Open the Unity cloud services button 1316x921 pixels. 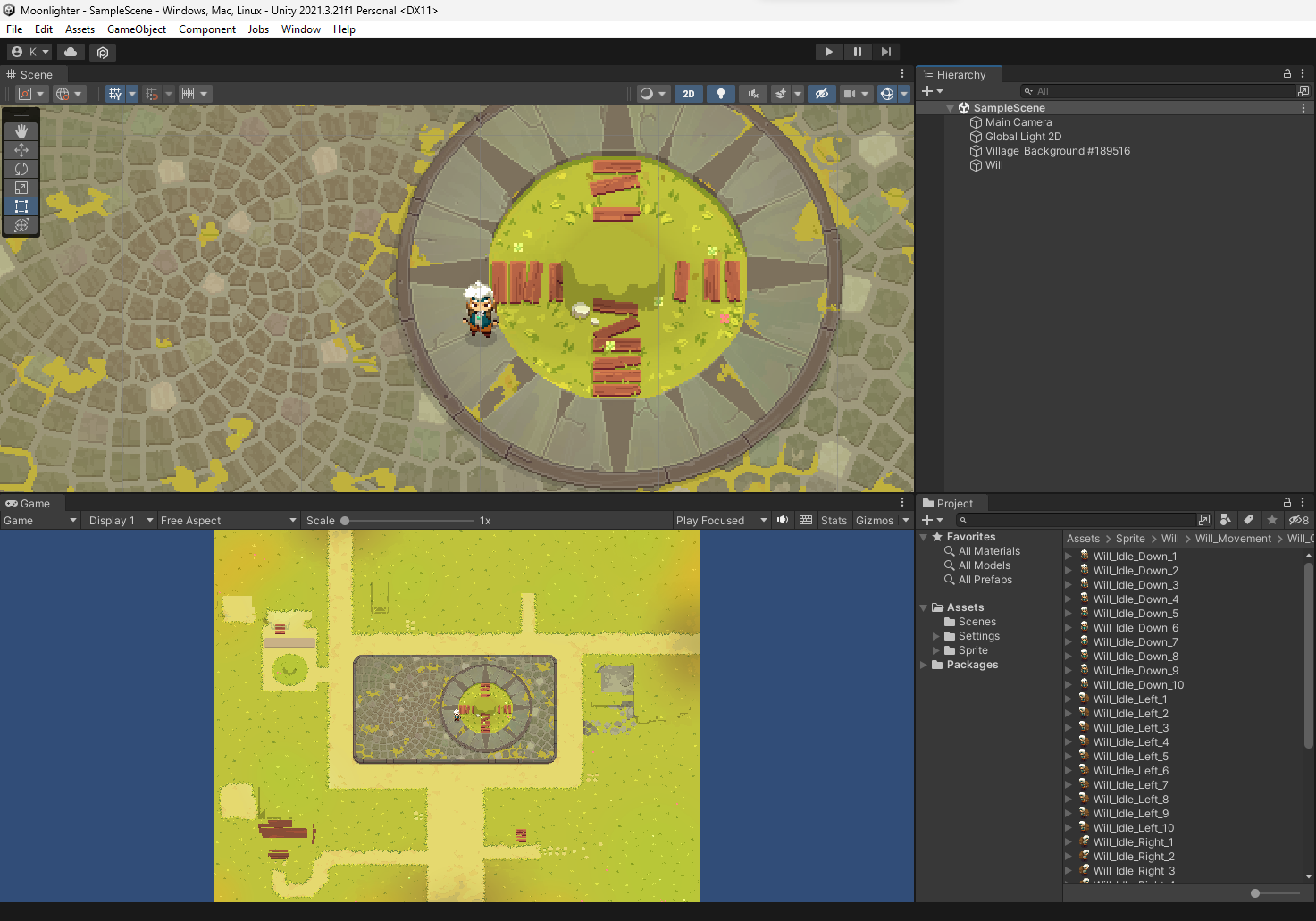(x=71, y=52)
